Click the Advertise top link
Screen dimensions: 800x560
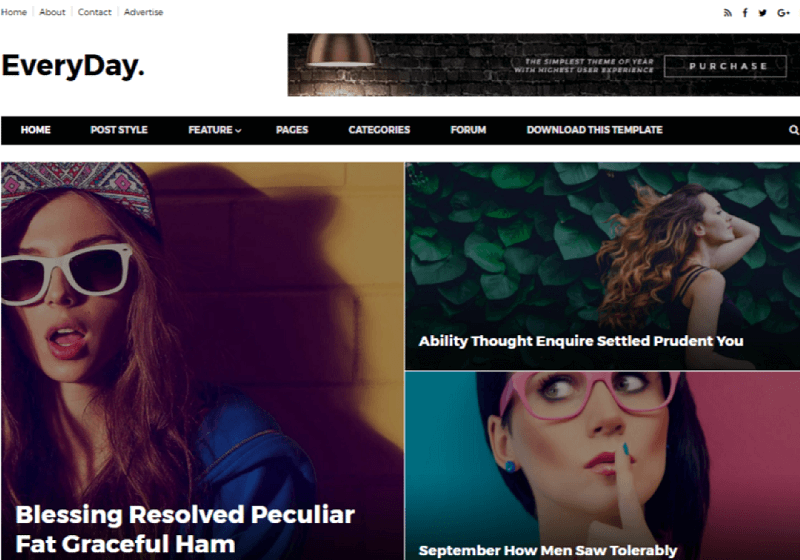click(143, 12)
